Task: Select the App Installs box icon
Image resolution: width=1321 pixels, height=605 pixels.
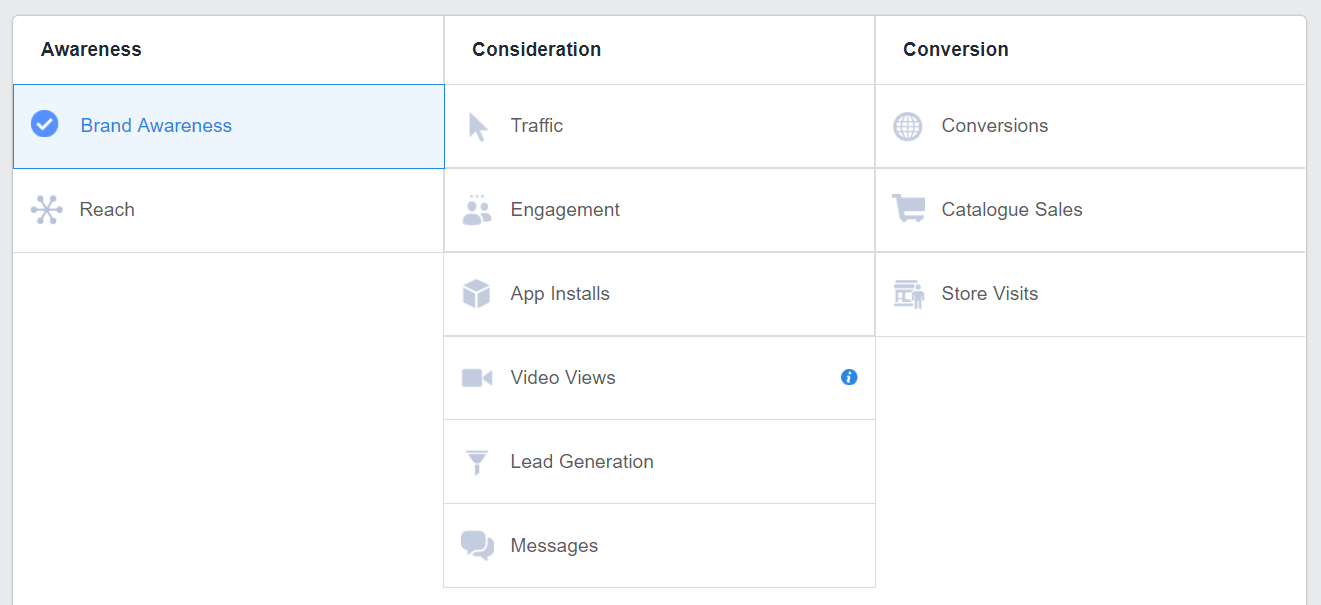Action: (477, 293)
